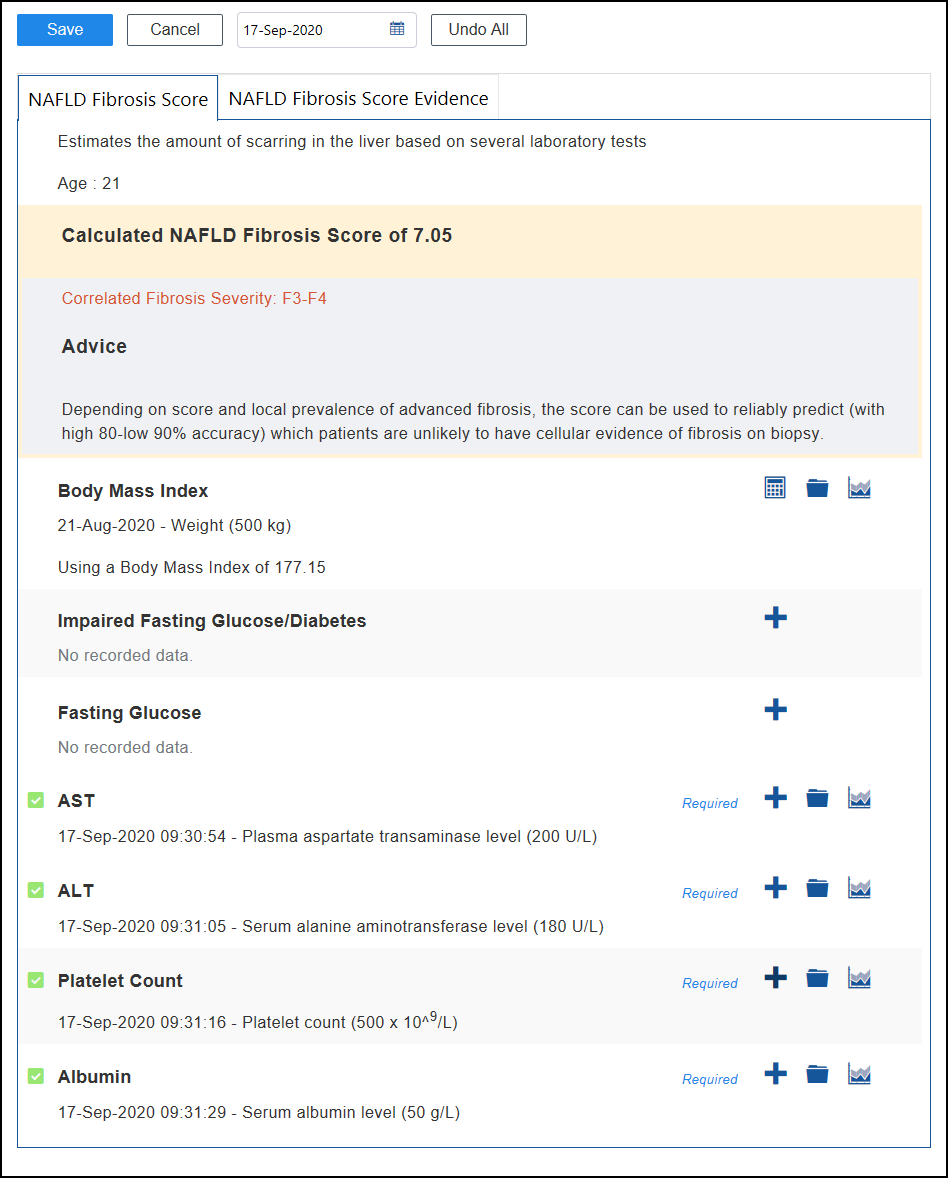This screenshot has width=948, height=1178.
Task: Untick the Platelet Count checkbox
Action: point(36,980)
